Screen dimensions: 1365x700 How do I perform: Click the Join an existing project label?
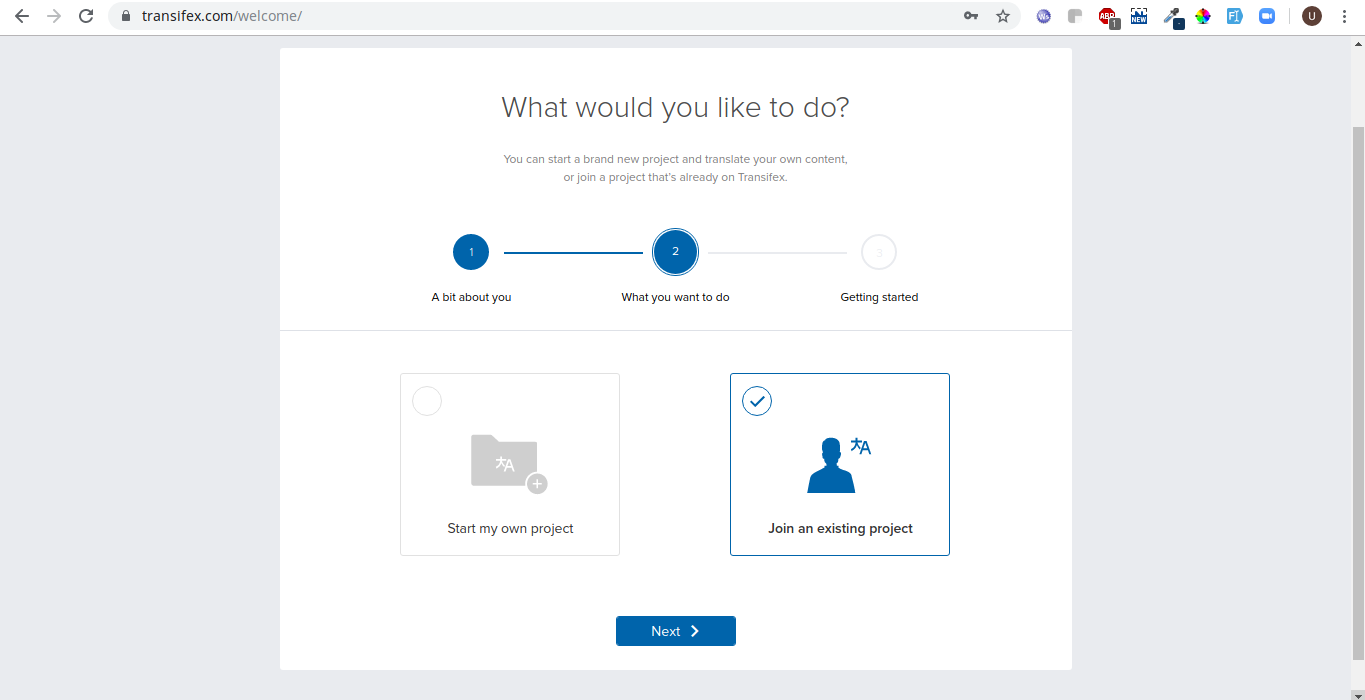pos(840,528)
